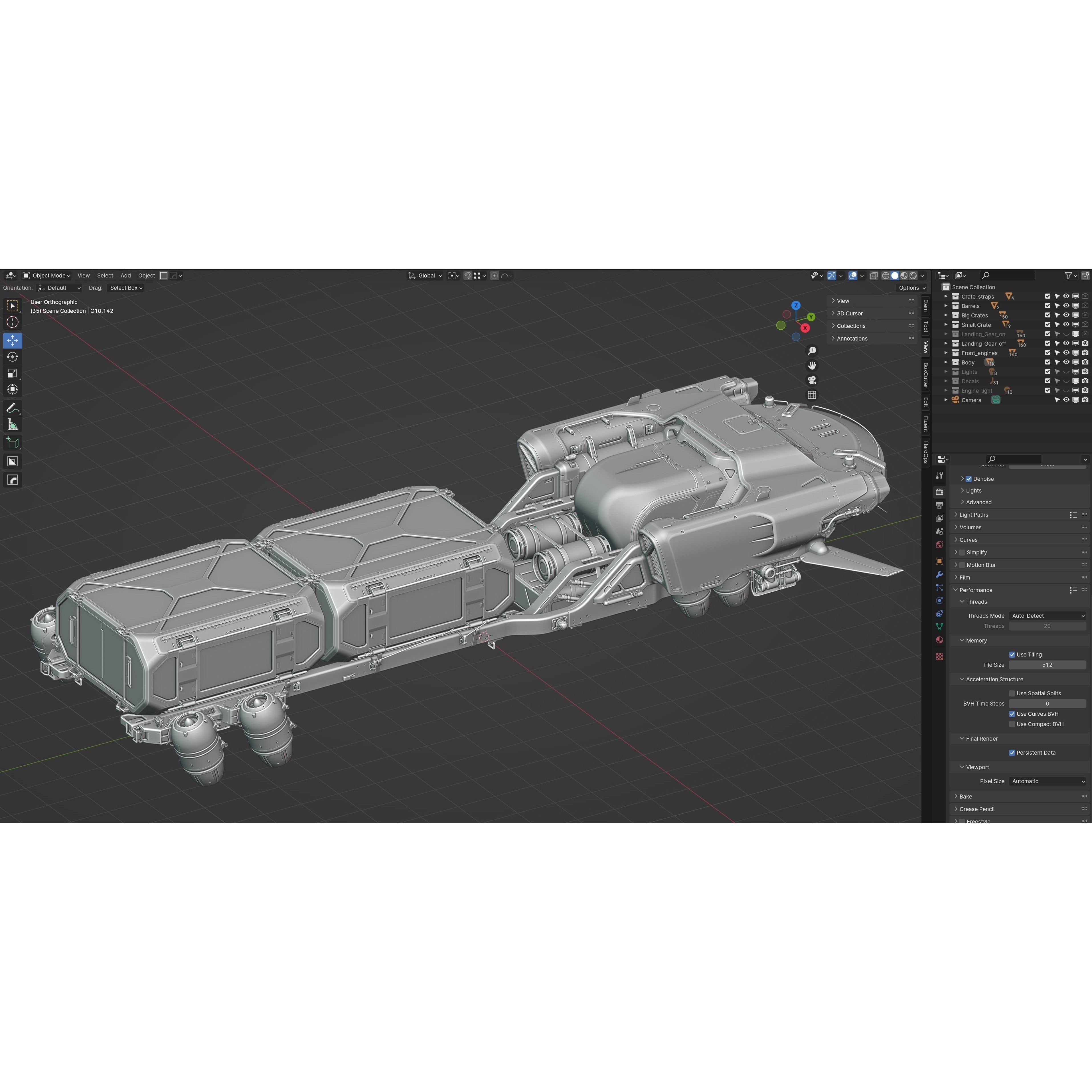Screen dimensions: 1092x1092
Task: Open the Threads Mode dropdown
Action: pos(1047,615)
